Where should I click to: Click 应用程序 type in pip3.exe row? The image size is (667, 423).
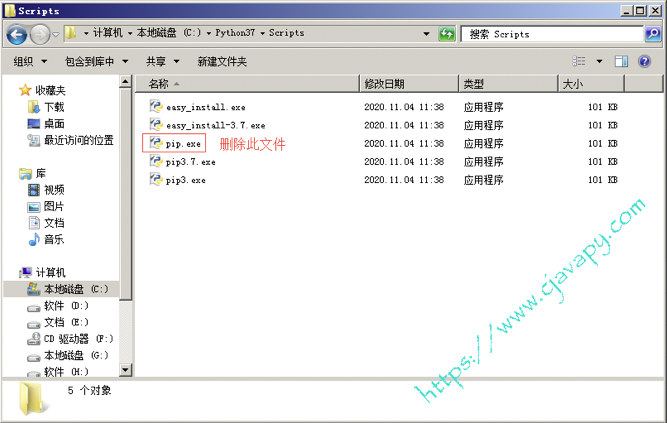483,180
